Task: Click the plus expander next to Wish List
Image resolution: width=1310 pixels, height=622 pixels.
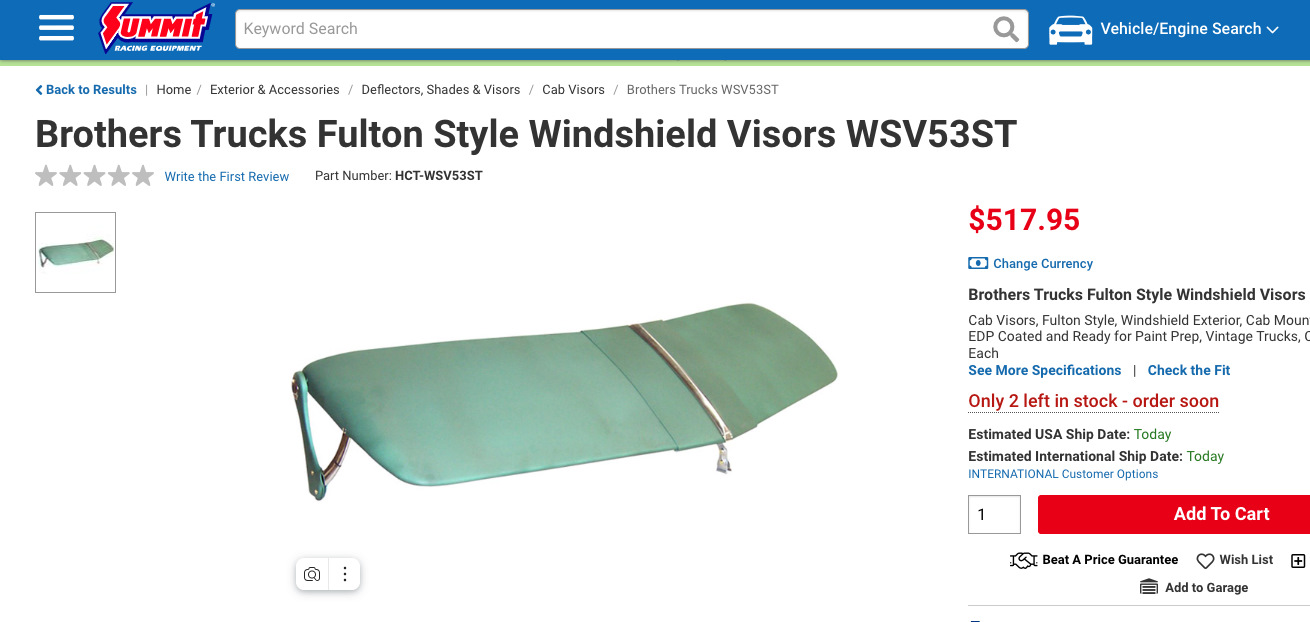Action: pyautogui.click(x=1298, y=561)
